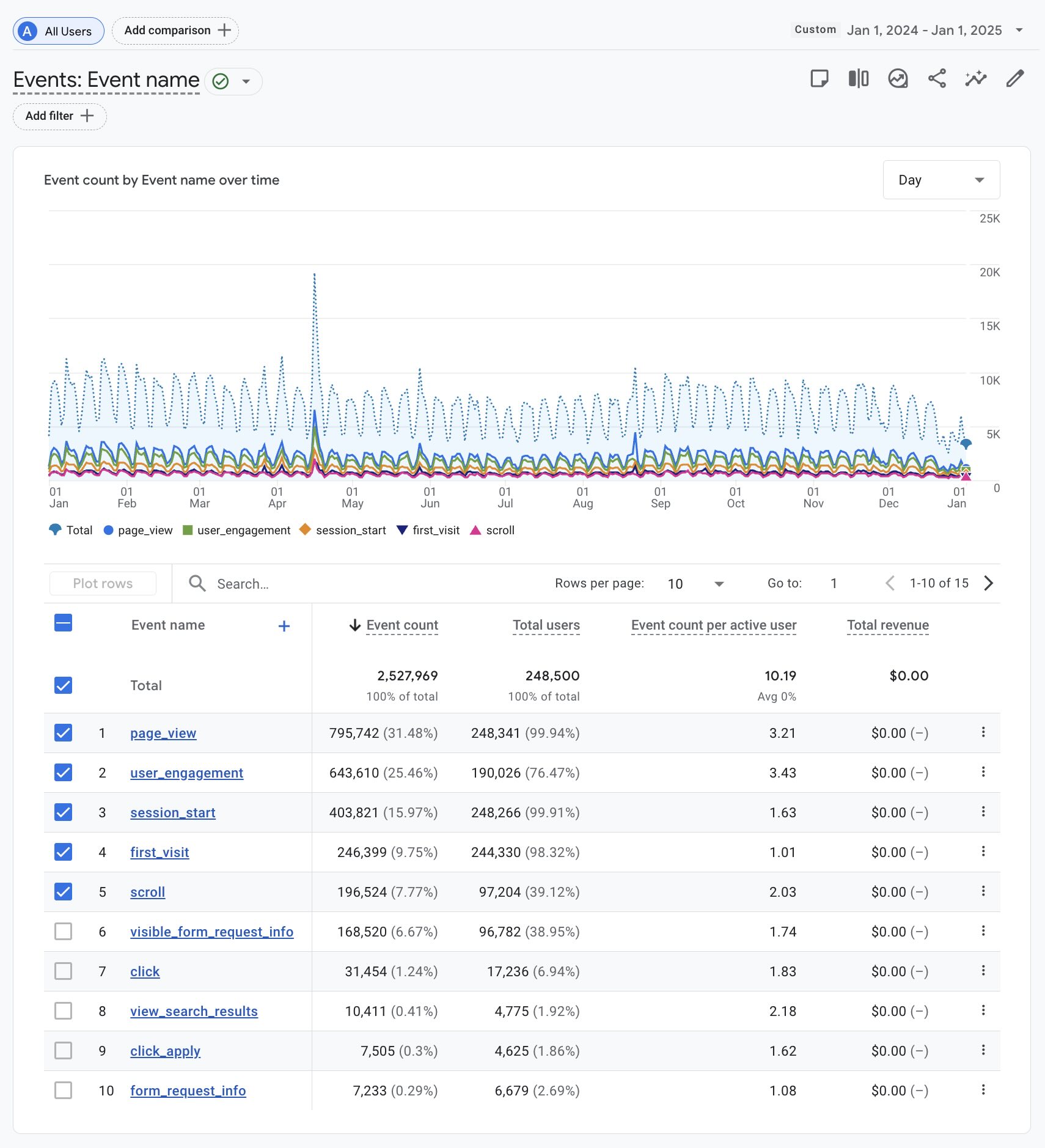Open more options for click_apply row

(983, 1050)
